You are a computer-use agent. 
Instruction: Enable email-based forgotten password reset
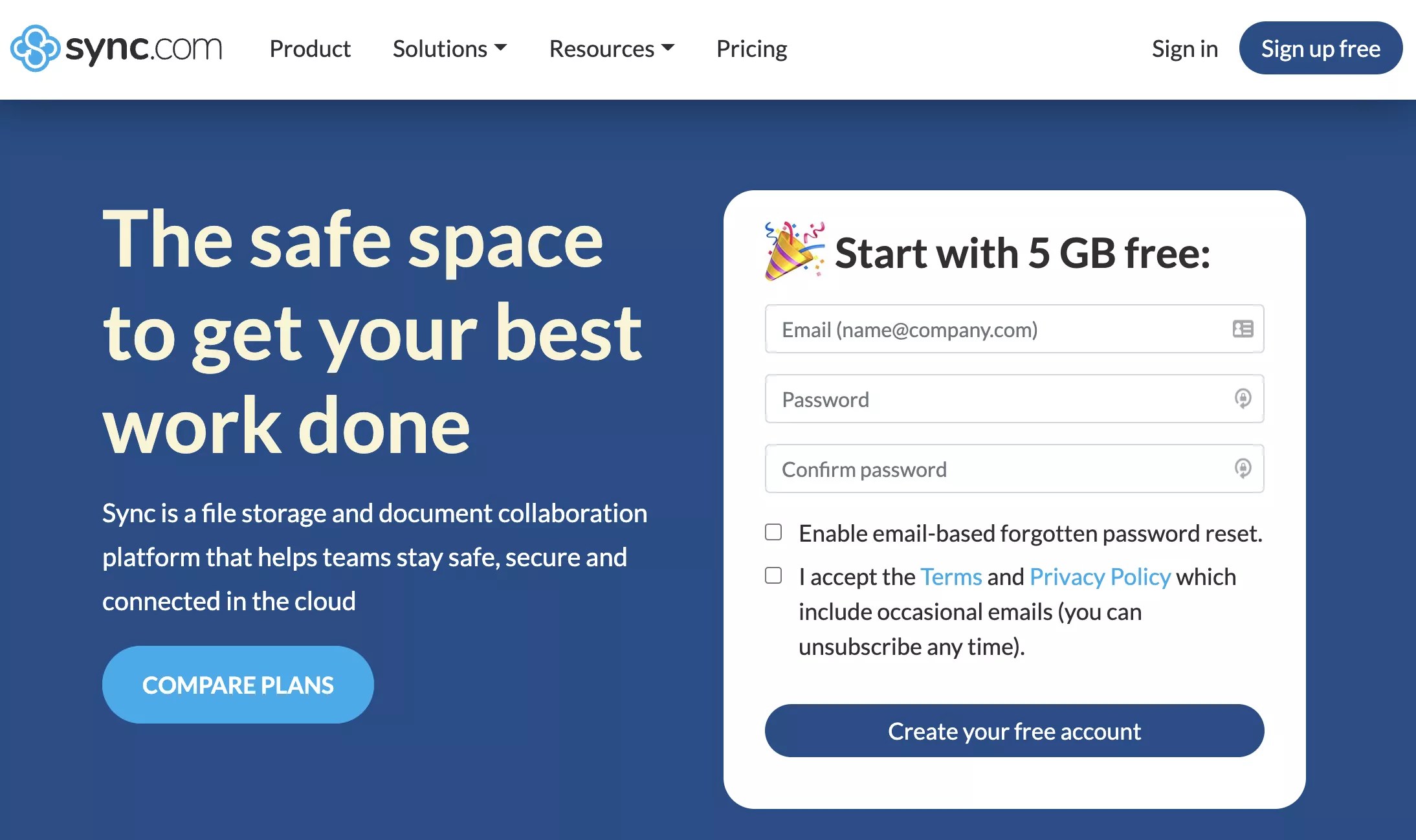click(x=773, y=531)
